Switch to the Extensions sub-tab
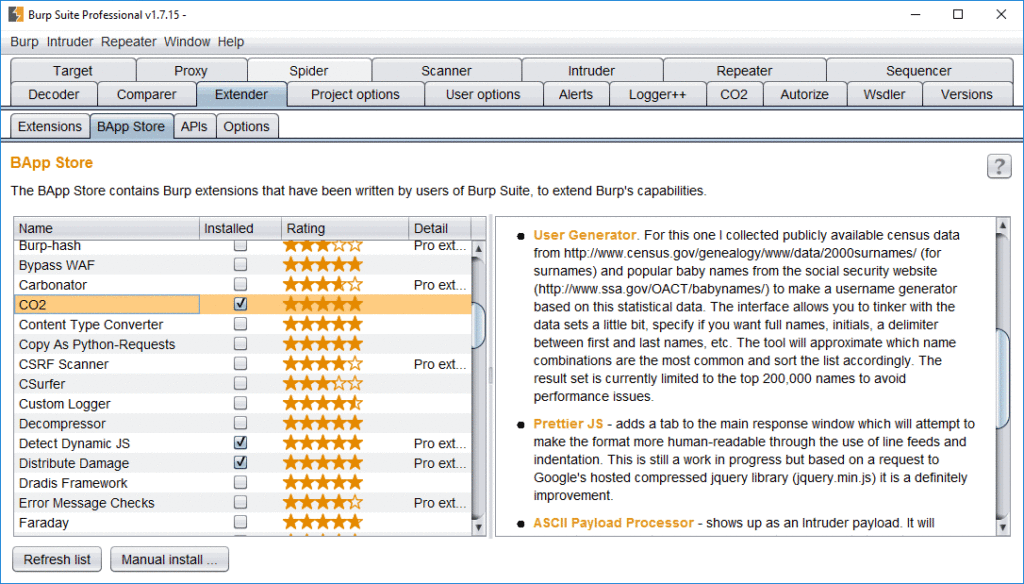The width and height of the screenshot is (1024, 584). [x=50, y=126]
